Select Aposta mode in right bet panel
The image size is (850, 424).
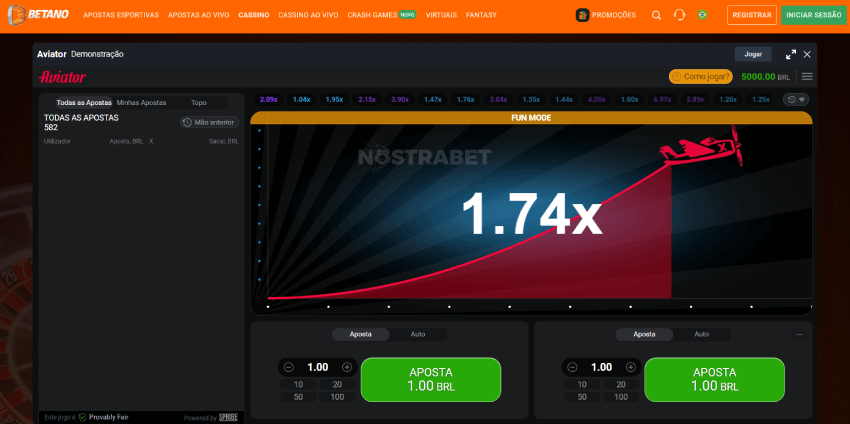click(644, 335)
